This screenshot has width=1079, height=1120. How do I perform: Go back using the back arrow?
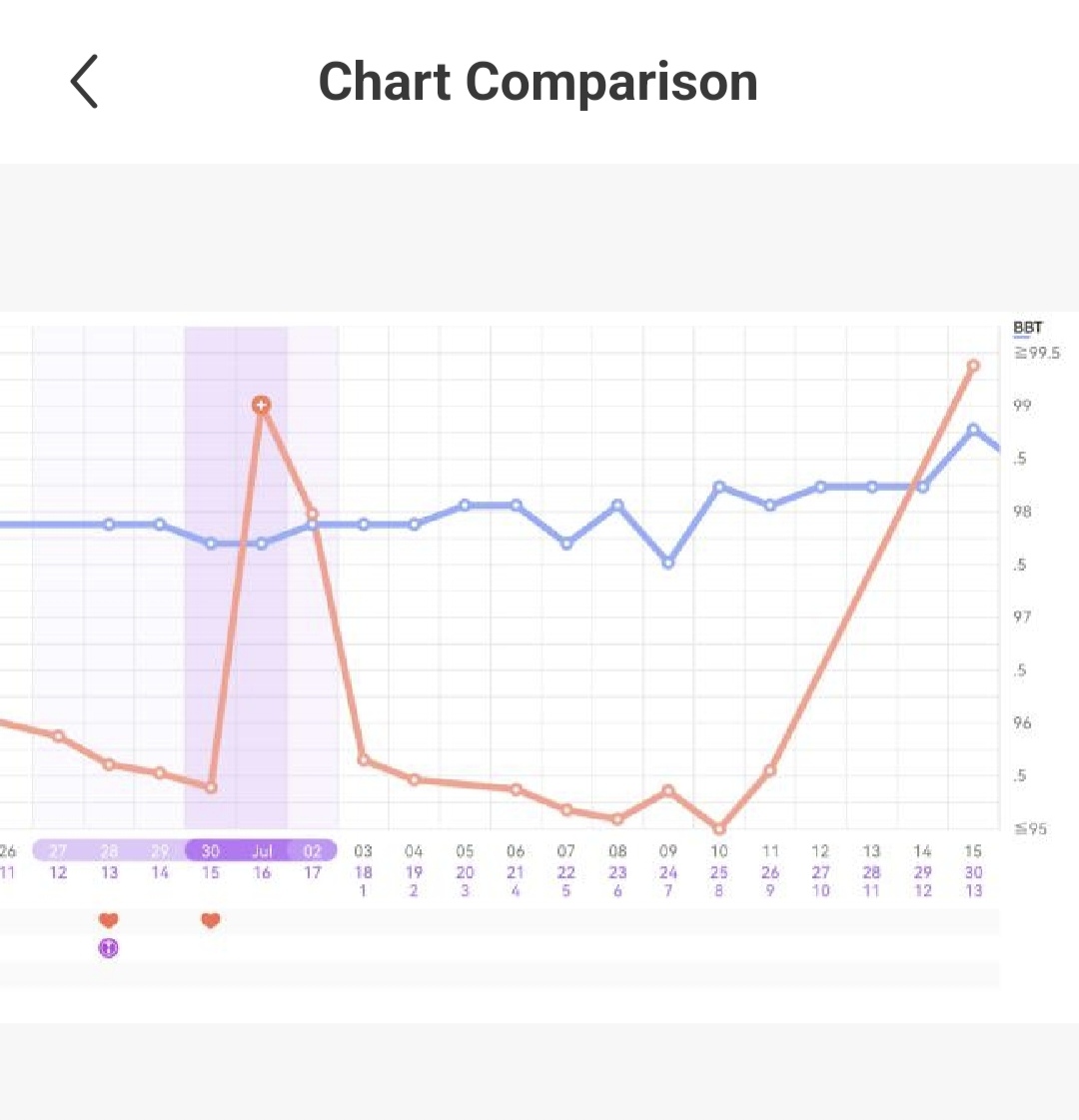85,81
